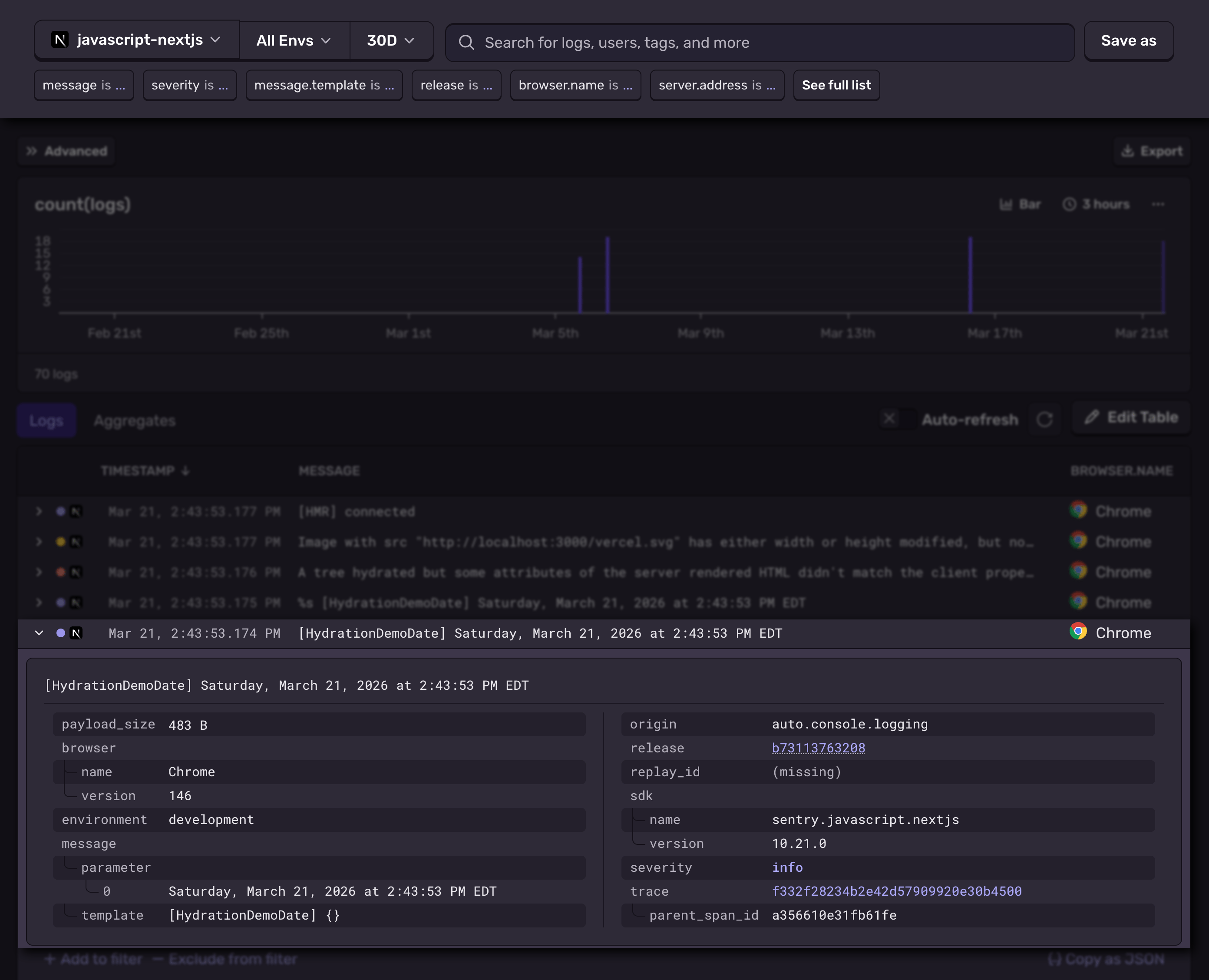Screen dimensions: 1209x980
Task: Toggle the Timestamp column sort arrow
Action: [186, 470]
